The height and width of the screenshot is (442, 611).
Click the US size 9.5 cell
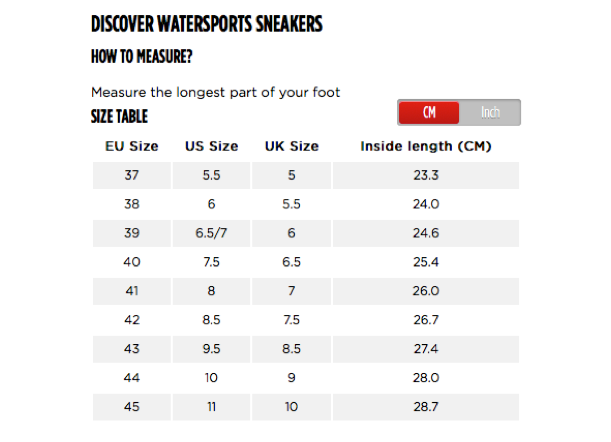(211, 349)
